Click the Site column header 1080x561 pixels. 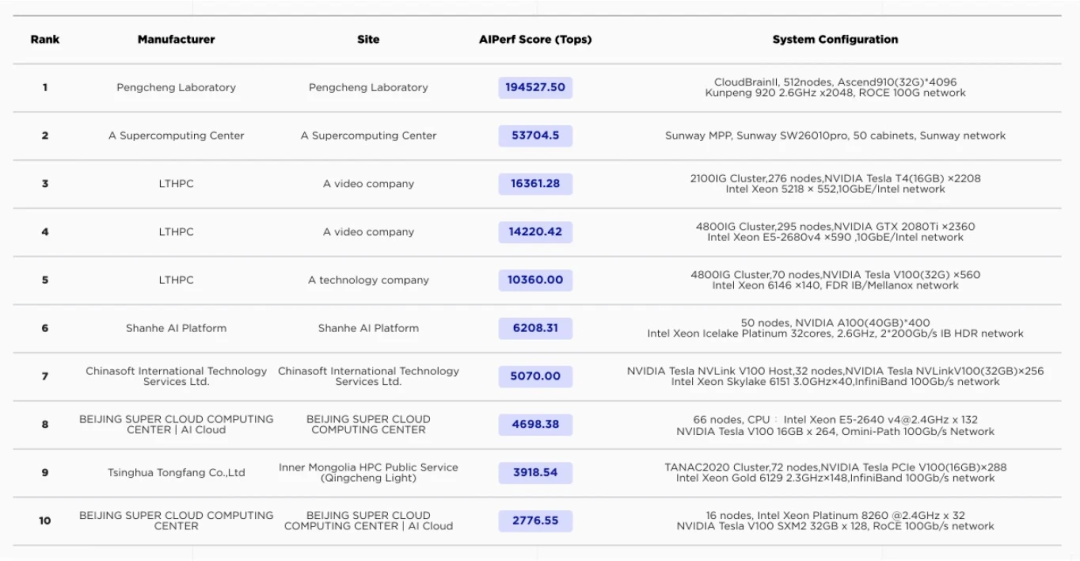point(368,39)
